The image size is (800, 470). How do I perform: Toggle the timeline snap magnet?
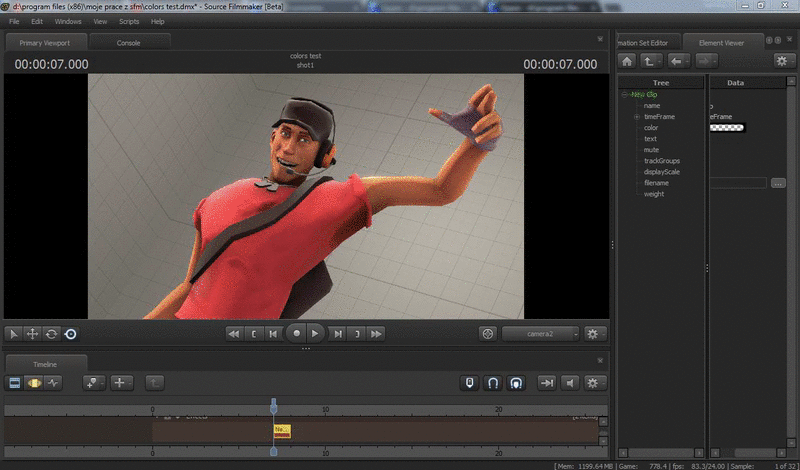pyautogui.click(x=492, y=383)
